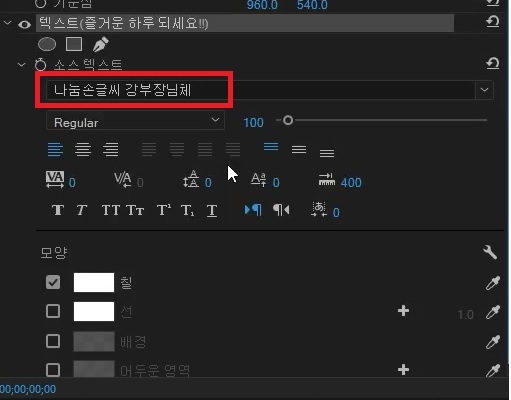Open the 모양 wrench settings
This screenshot has width=511, height=400.
tap(490, 252)
